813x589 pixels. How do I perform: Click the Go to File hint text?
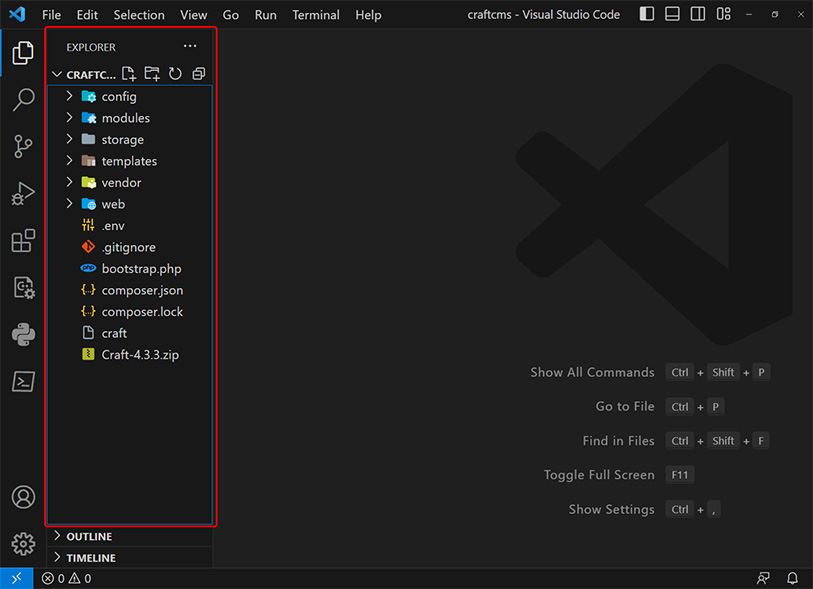[625, 406]
